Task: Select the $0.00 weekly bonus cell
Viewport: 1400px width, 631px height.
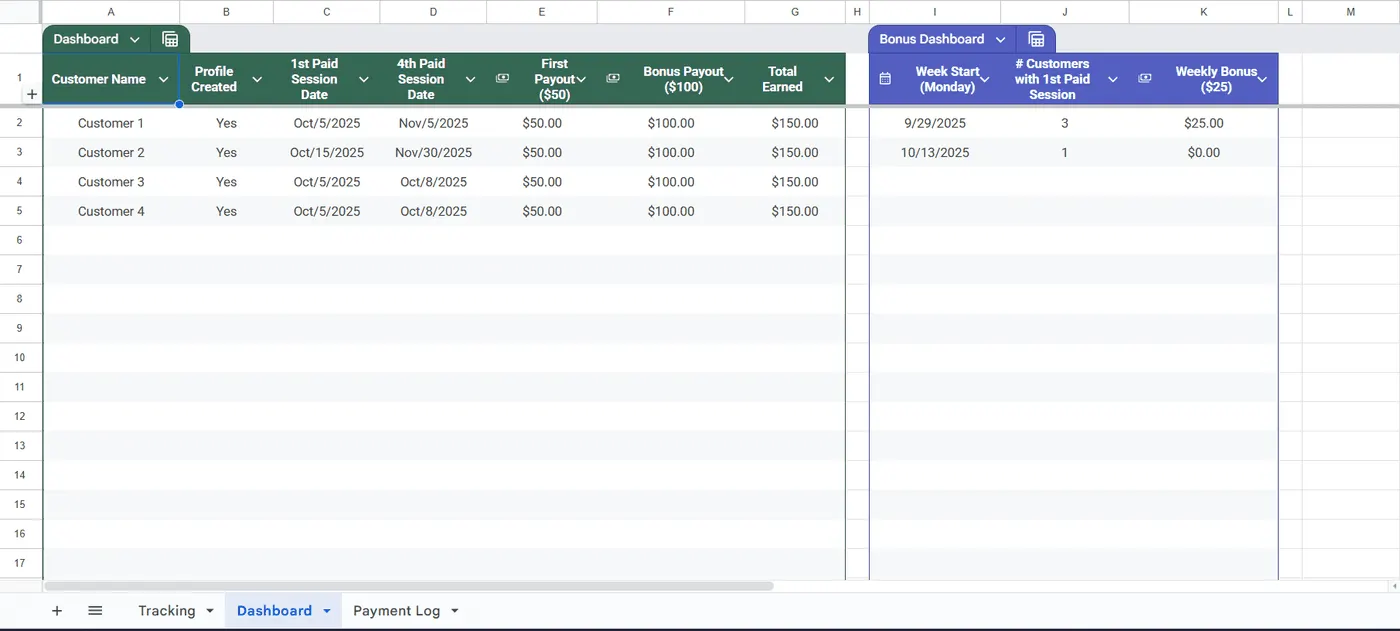Action: point(1203,153)
